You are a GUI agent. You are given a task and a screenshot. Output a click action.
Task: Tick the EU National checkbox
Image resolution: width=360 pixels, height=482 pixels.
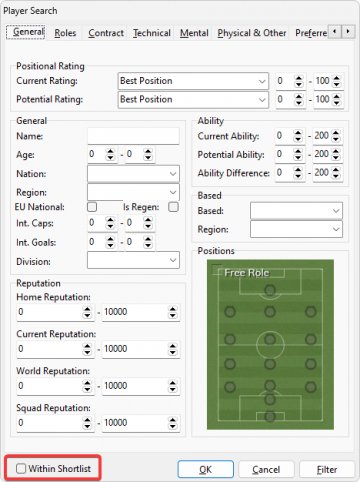(92, 207)
